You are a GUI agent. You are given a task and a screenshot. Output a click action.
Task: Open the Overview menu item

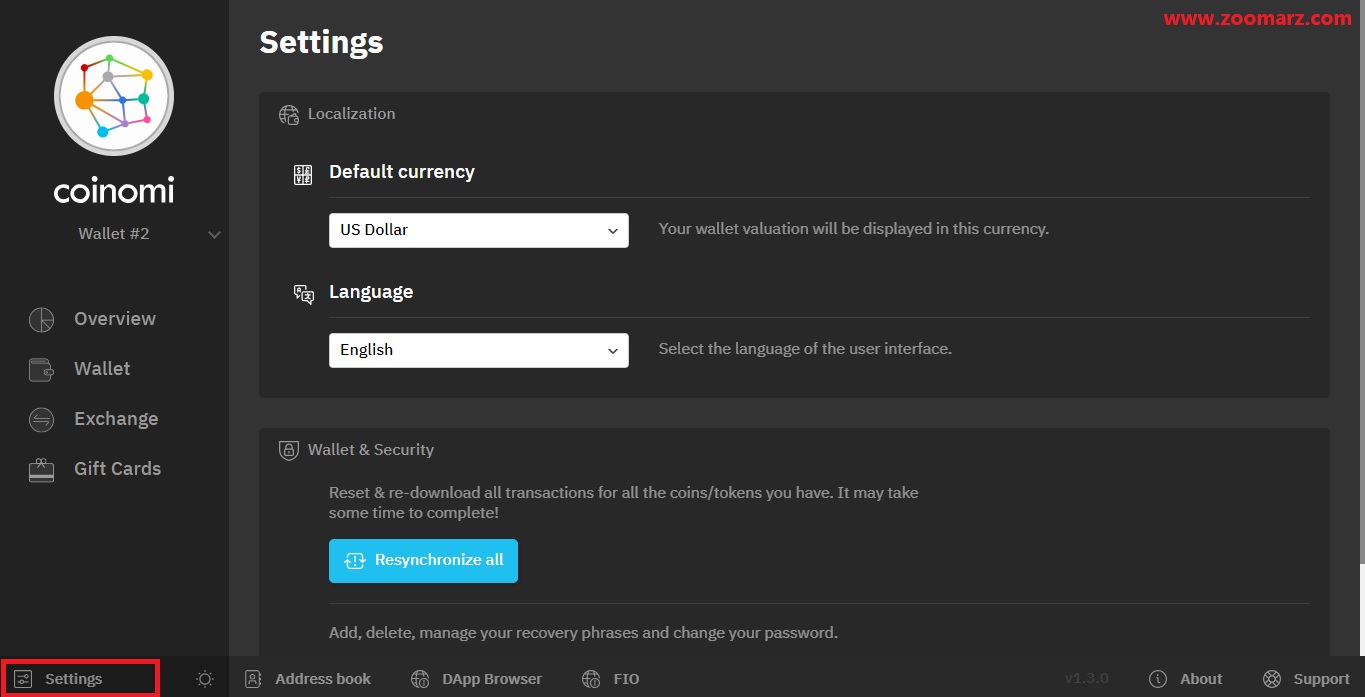coord(115,319)
